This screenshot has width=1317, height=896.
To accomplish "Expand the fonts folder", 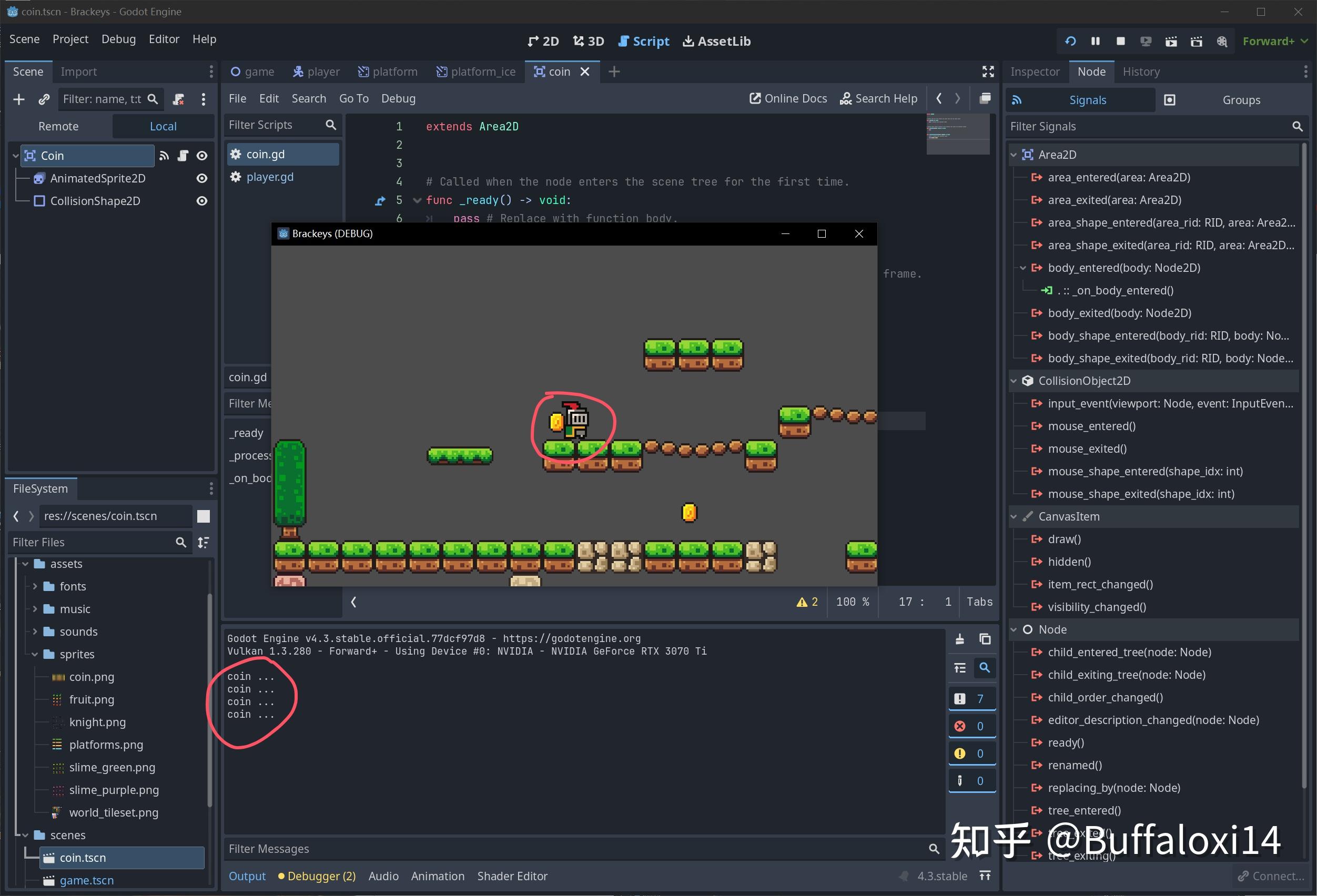I will (x=35, y=586).
